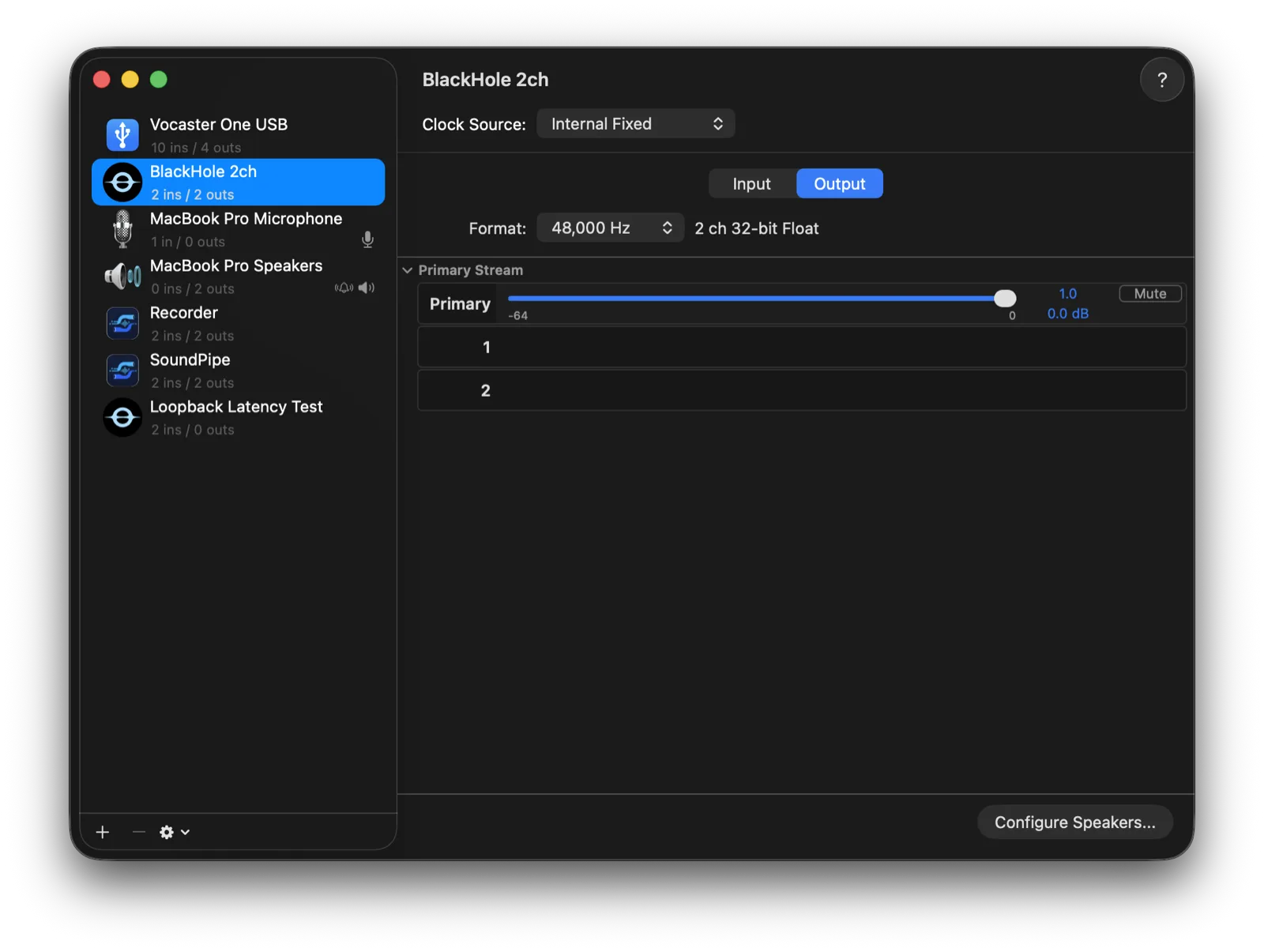Click the default input microphone indicator icon
The height and width of the screenshot is (952, 1264).
click(367, 239)
